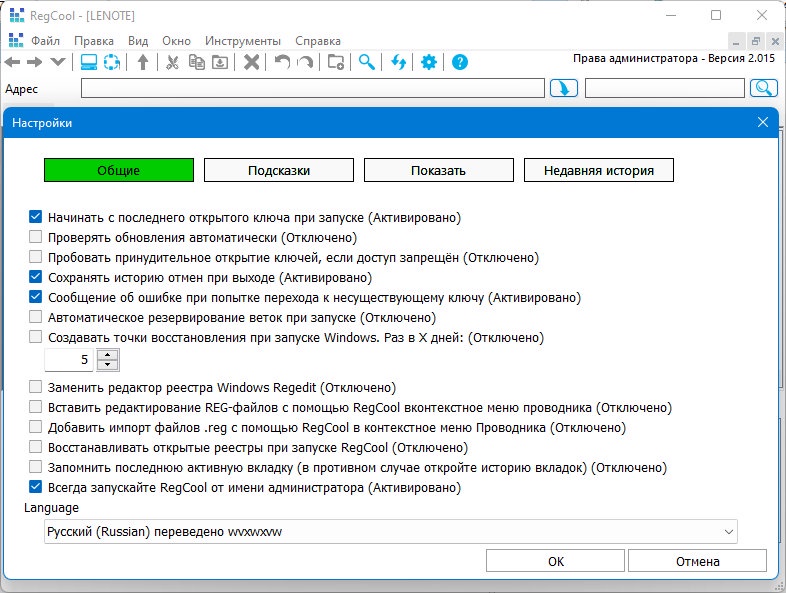This screenshot has width=786, height=593.
Task: Click into the Адрес input field
Action: click(x=313, y=89)
